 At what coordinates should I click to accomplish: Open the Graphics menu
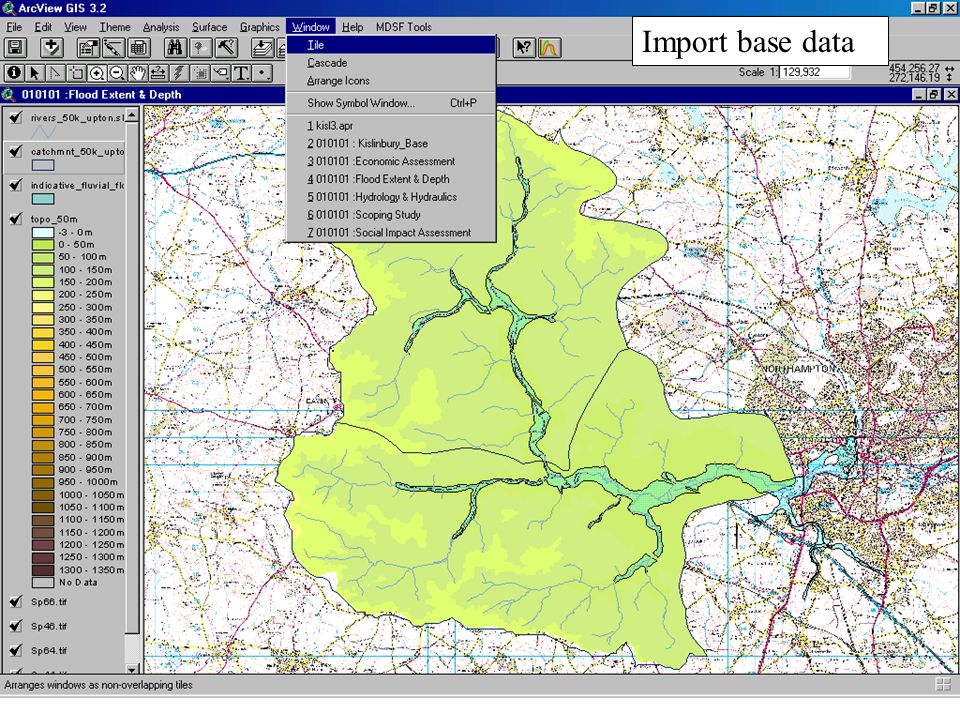(x=260, y=27)
